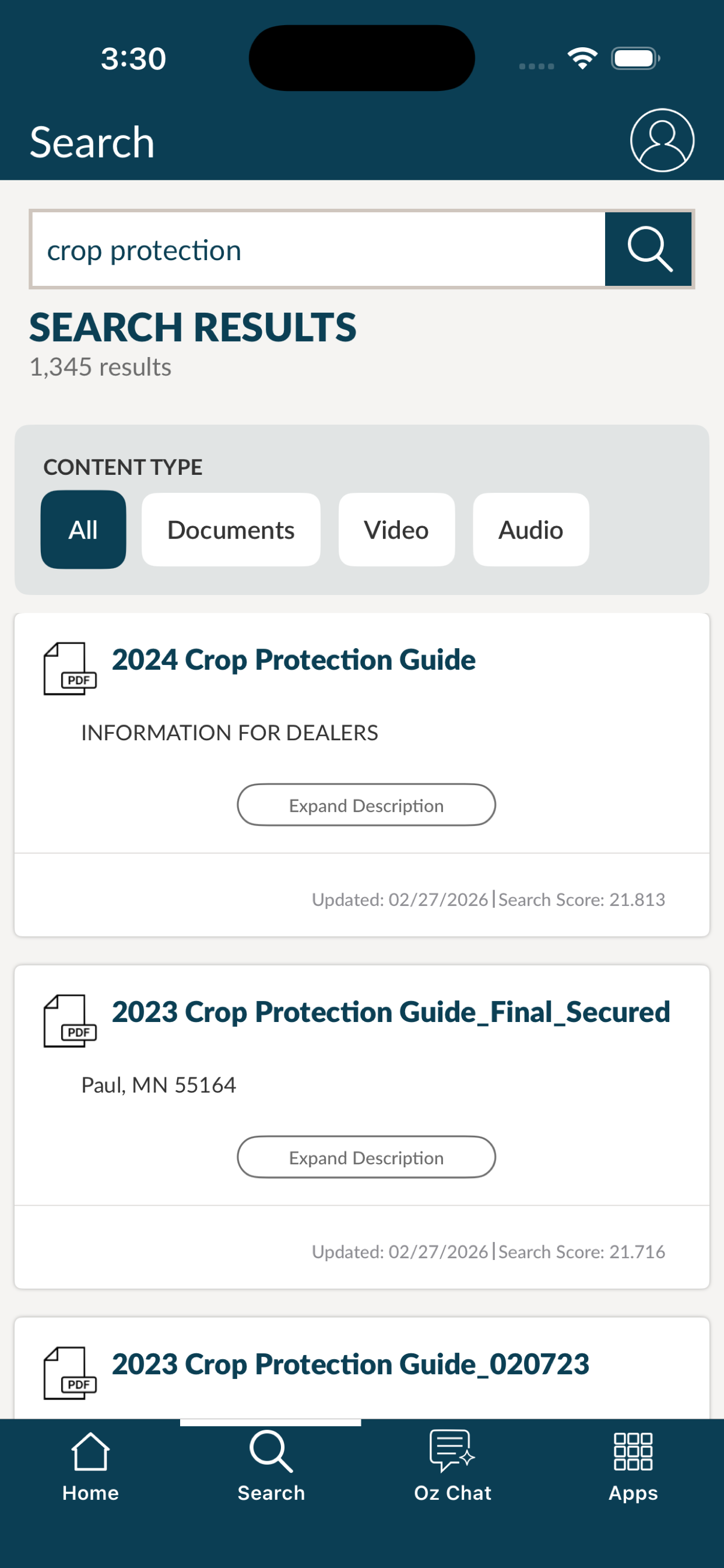Open Oz Chat from bottom bar
This screenshot has height=1568, width=724.
[x=452, y=1467]
